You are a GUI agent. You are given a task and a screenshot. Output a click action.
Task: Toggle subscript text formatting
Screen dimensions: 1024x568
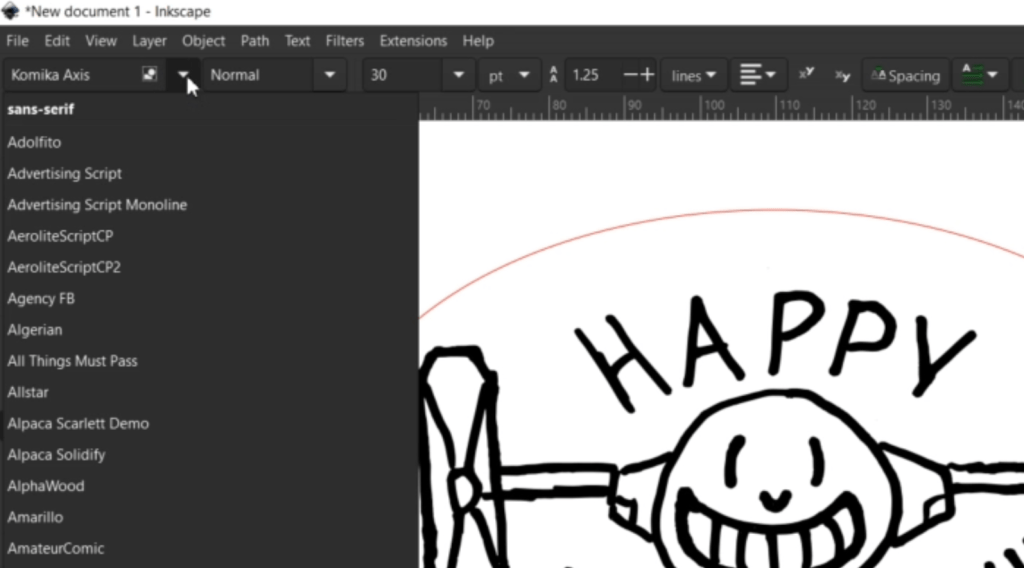click(x=842, y=75)
